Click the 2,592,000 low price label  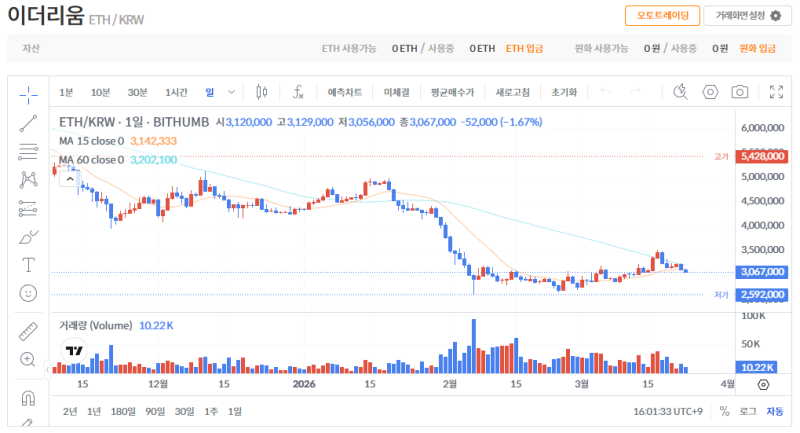[x=762, y=295]
